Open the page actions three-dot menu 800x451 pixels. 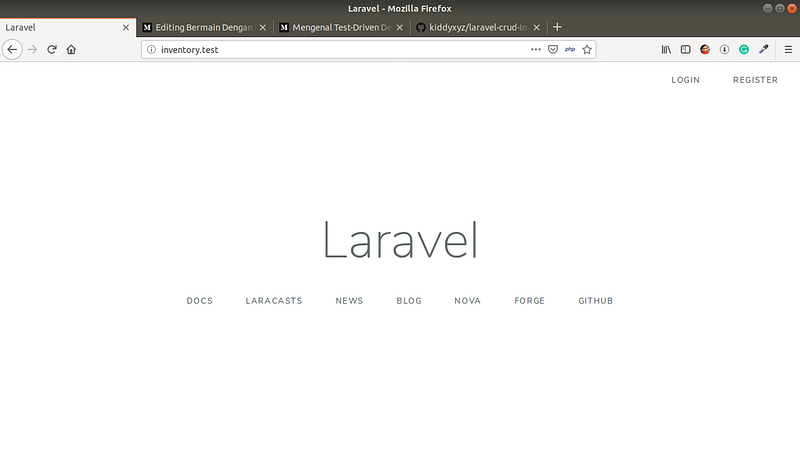pyautogui.click(x=535, y=49)
